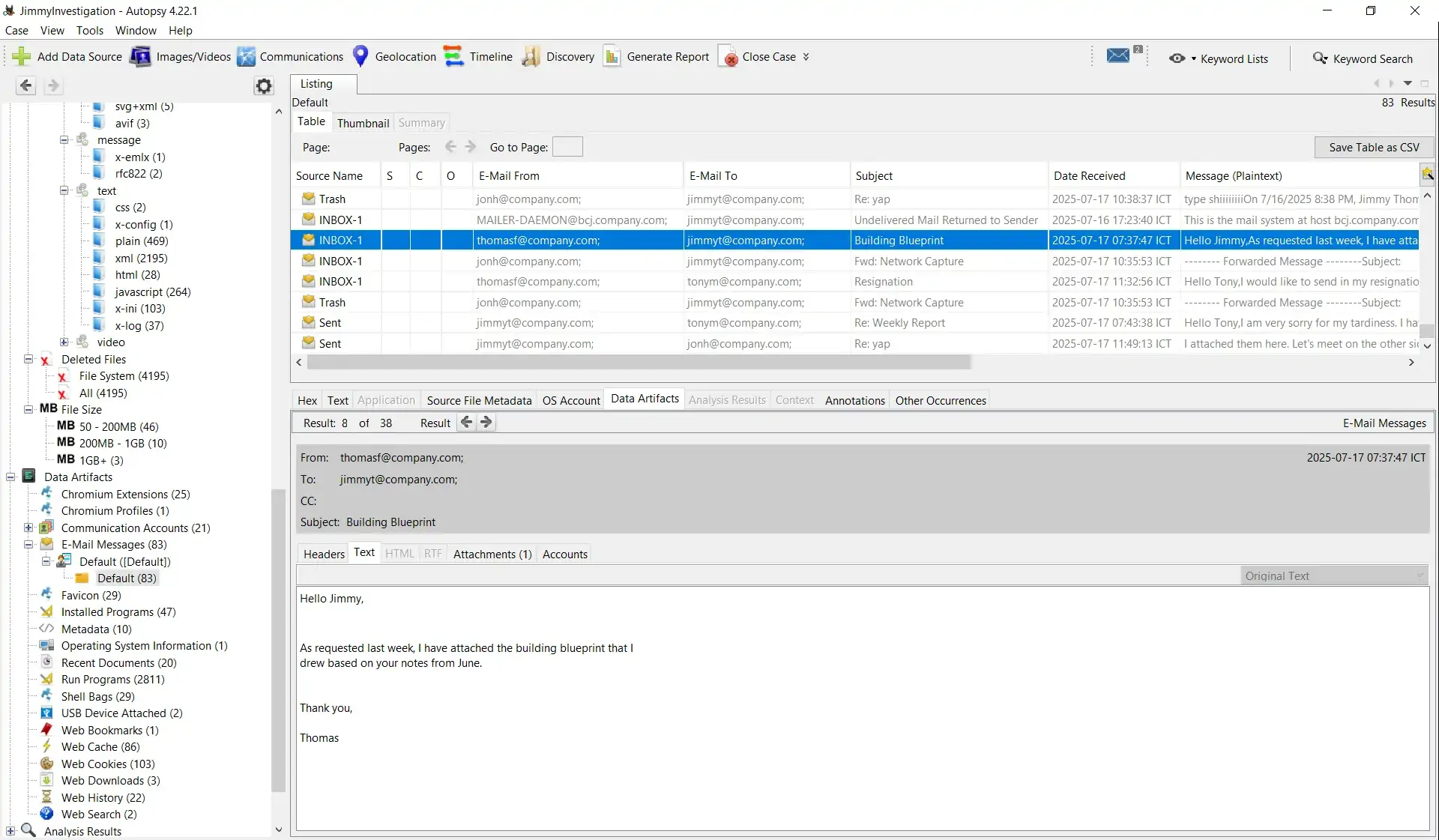Click the Generate Report icon
Viewport: 1439px width, 840px height.
tap(612, 57)
